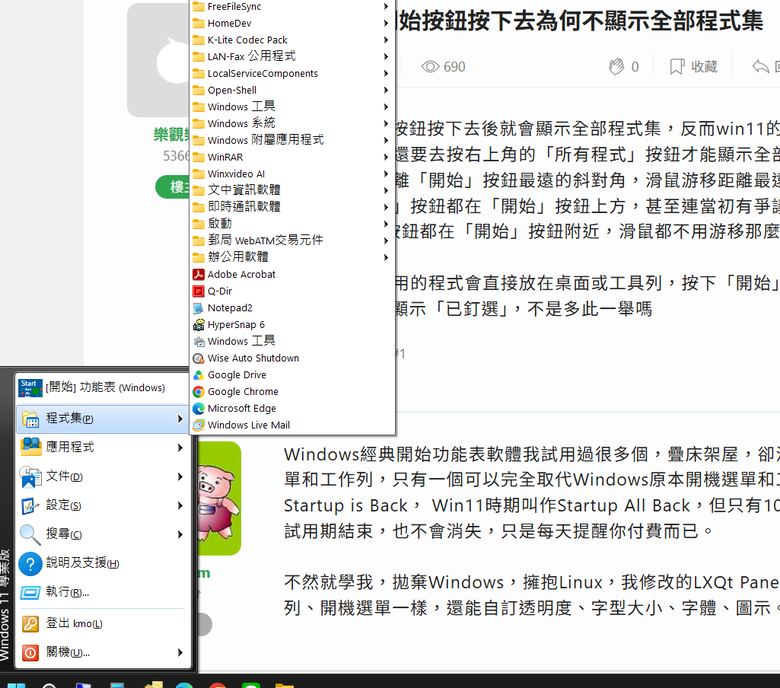Open the [開始] 功能表 (Windows) entry
Viewport: 780px width, 688px height.
103,388
